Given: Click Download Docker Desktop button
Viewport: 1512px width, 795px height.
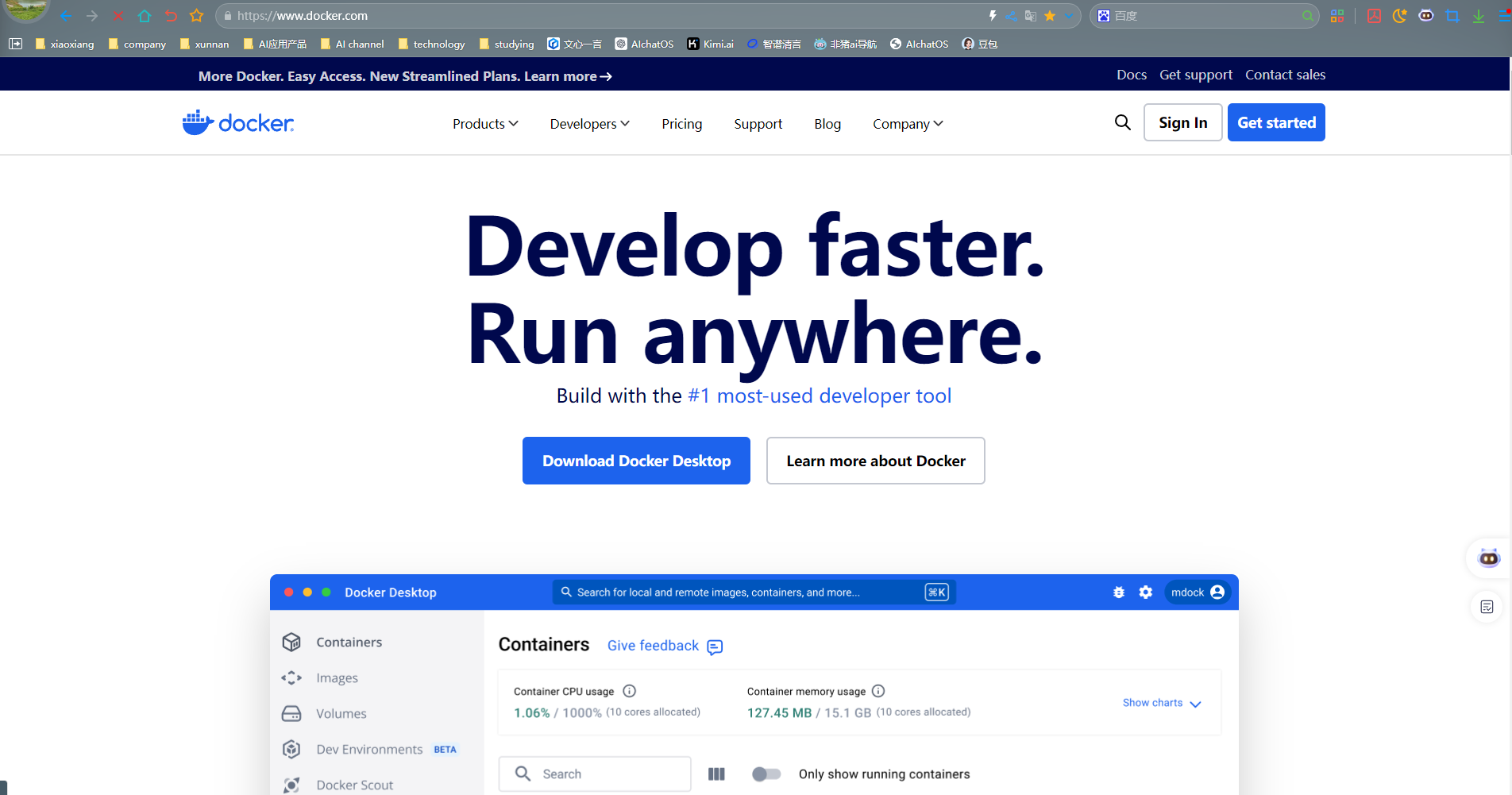Looking at the screenshot, I should (636, 461).
